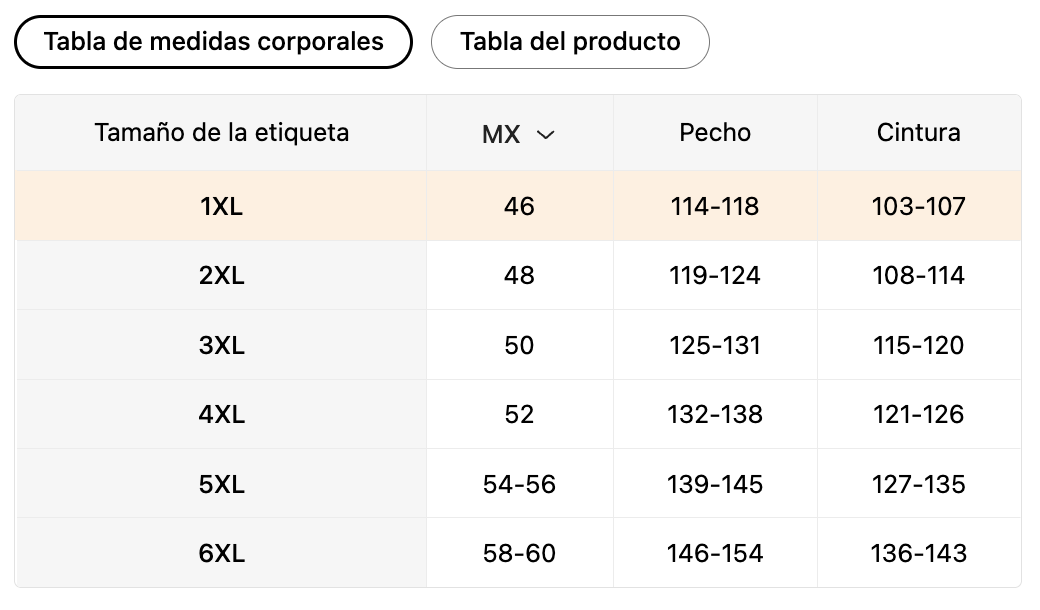Switch to Tabla del producto tab

(570, 42)
